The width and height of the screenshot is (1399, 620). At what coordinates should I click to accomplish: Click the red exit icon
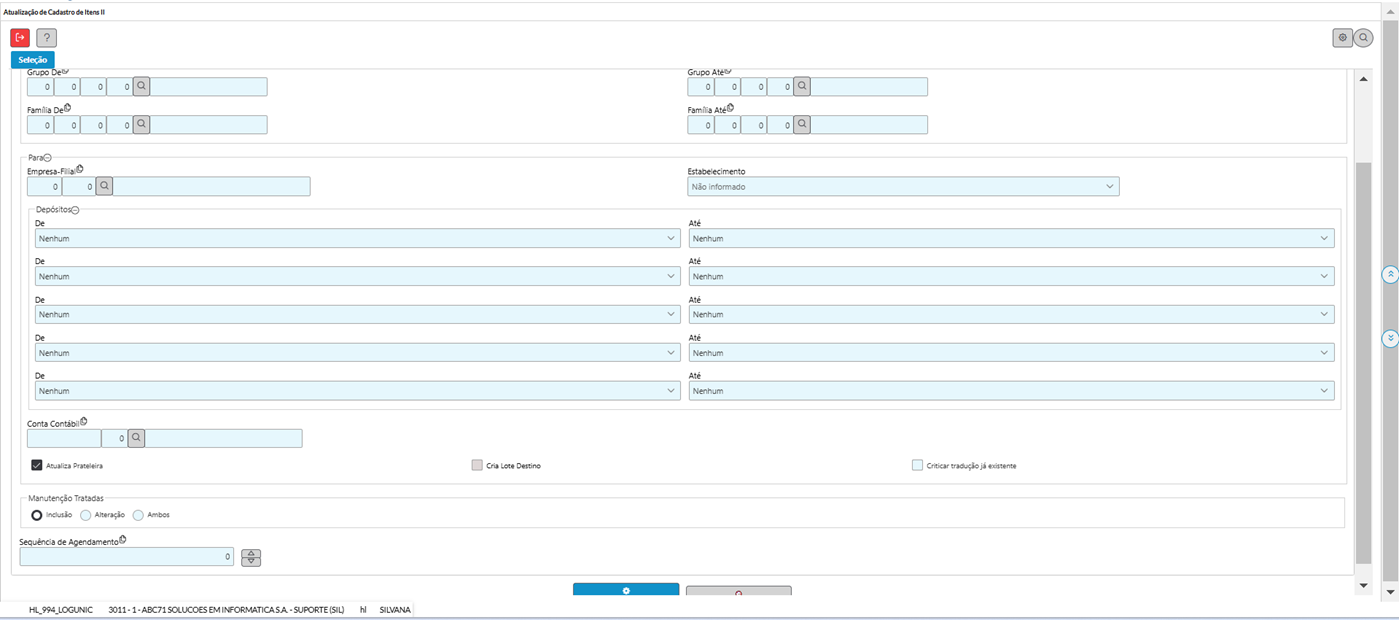[x=20, y=38]
